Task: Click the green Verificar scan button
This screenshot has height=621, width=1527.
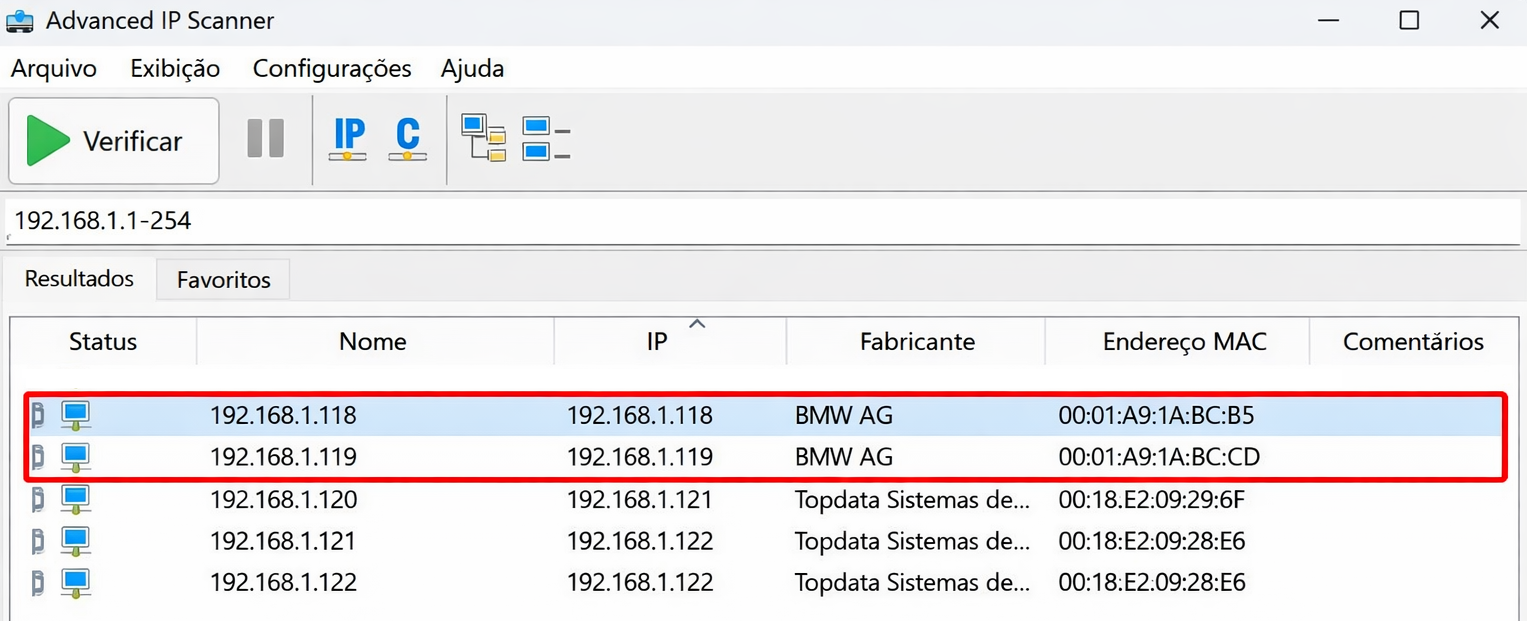Action: [113, 141]
